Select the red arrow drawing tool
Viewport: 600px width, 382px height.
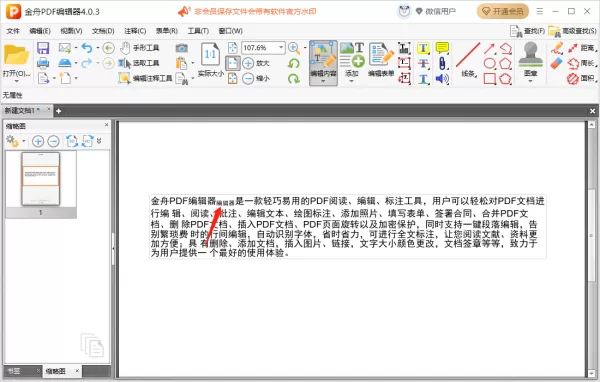pos(489,48)
